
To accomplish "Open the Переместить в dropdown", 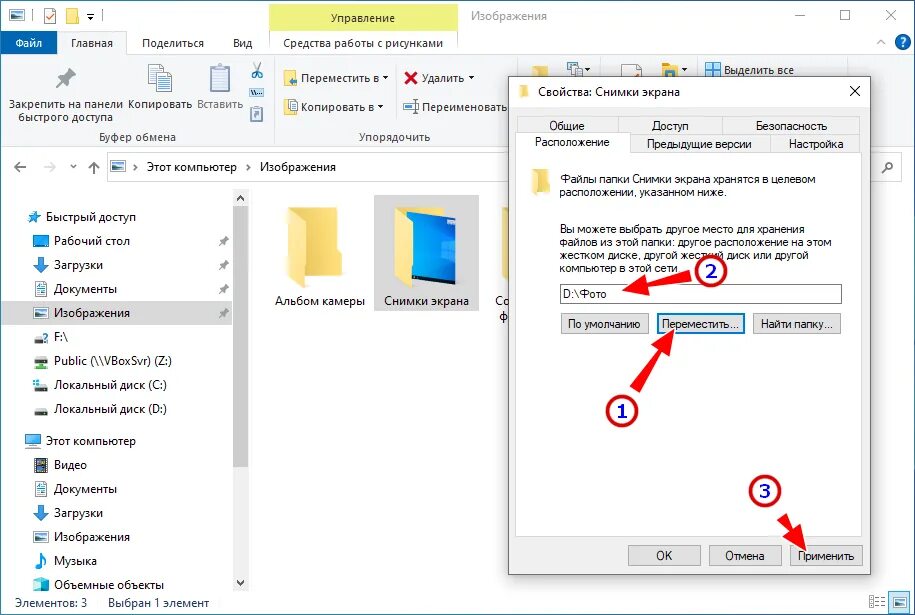I will click(336, 78).
